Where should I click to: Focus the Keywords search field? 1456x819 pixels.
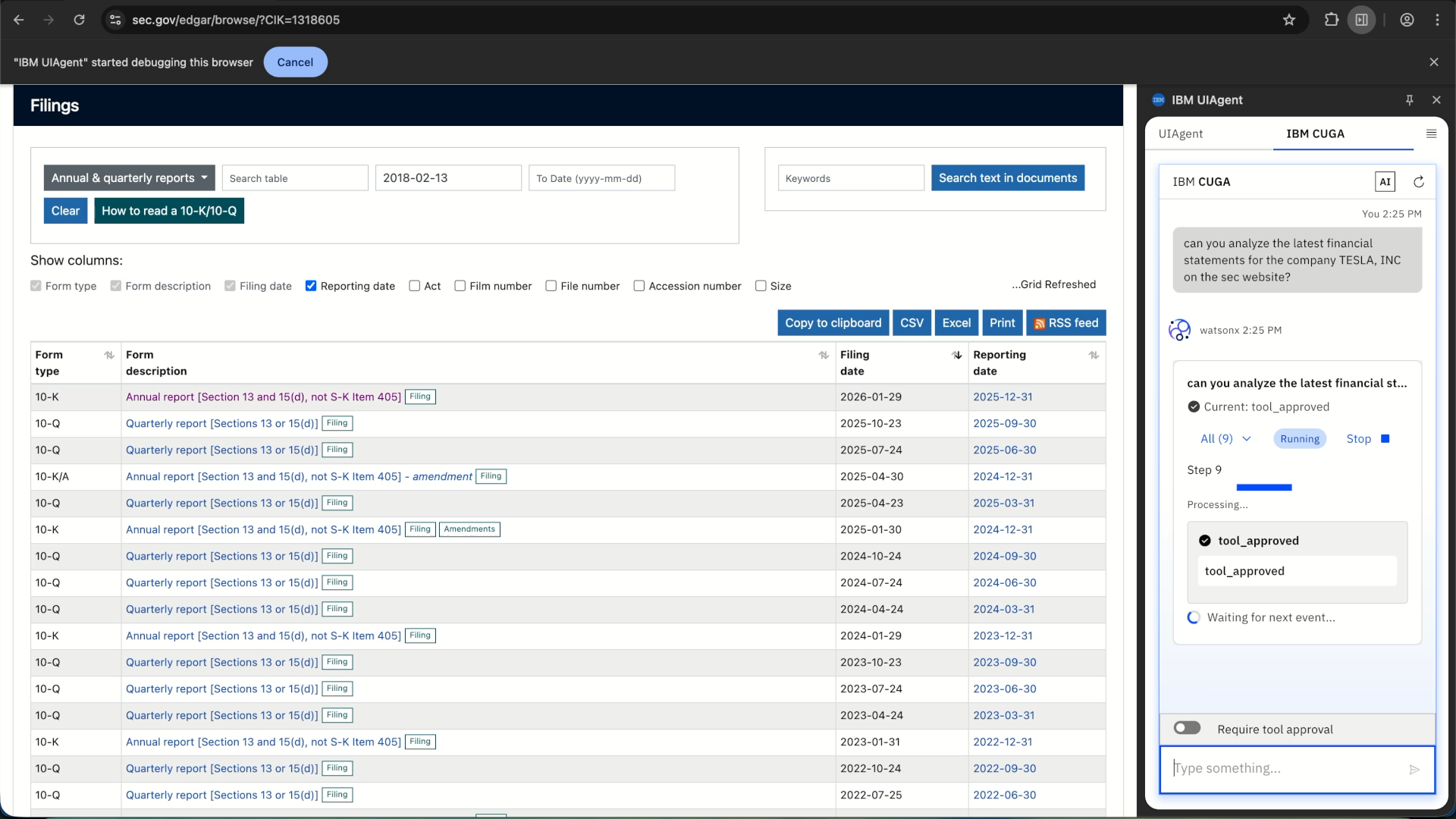851,178
